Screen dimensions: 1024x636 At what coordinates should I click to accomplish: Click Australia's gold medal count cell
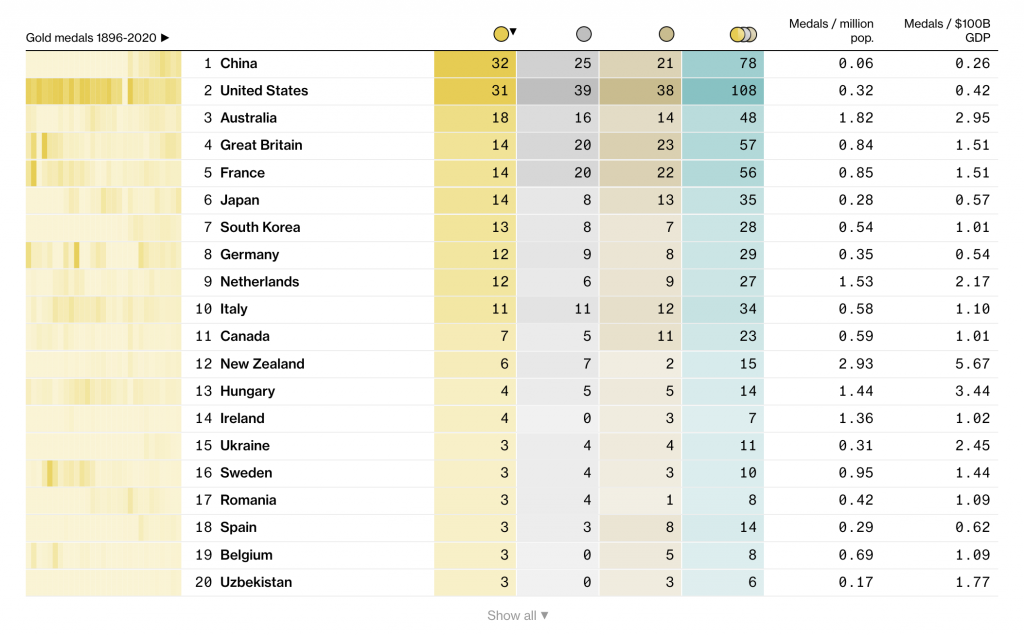(474, 117)
